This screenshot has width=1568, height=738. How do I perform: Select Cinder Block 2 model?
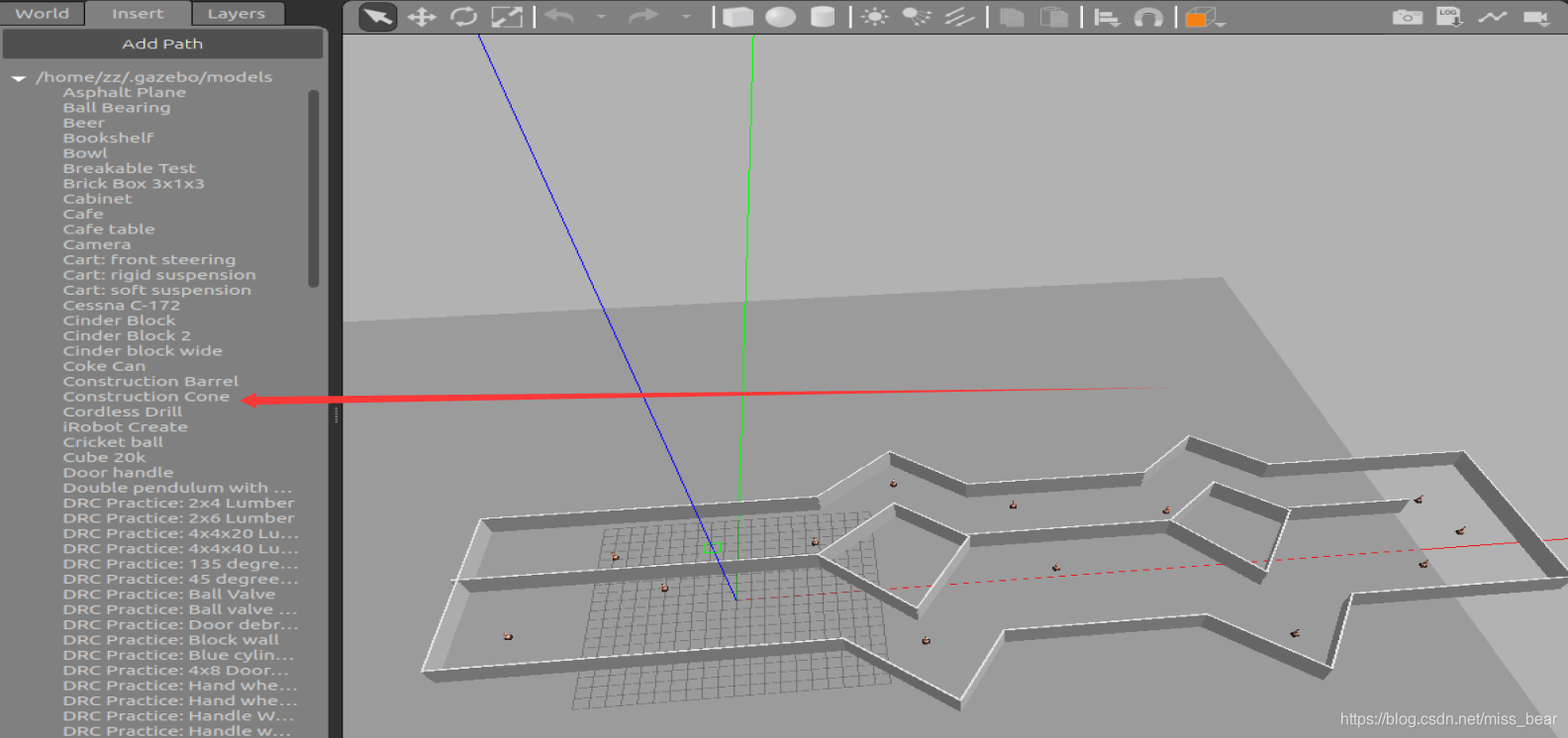point(127,335)
